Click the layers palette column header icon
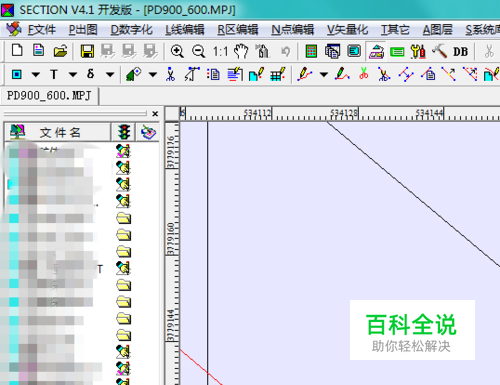The image size is (500, 385). point(148,132)
